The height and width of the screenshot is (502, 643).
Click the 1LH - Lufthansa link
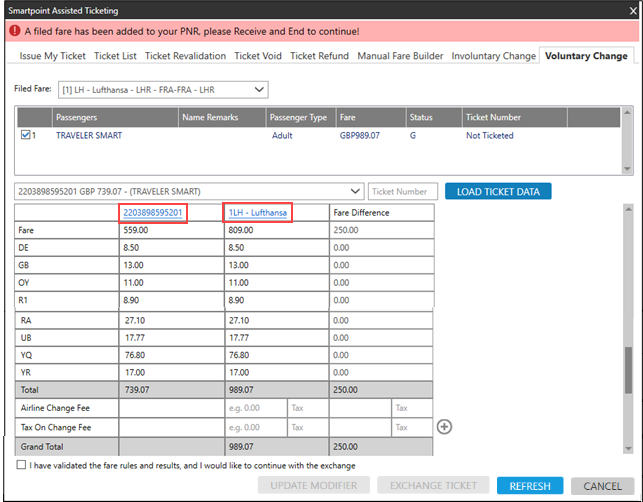coord(258,213)
